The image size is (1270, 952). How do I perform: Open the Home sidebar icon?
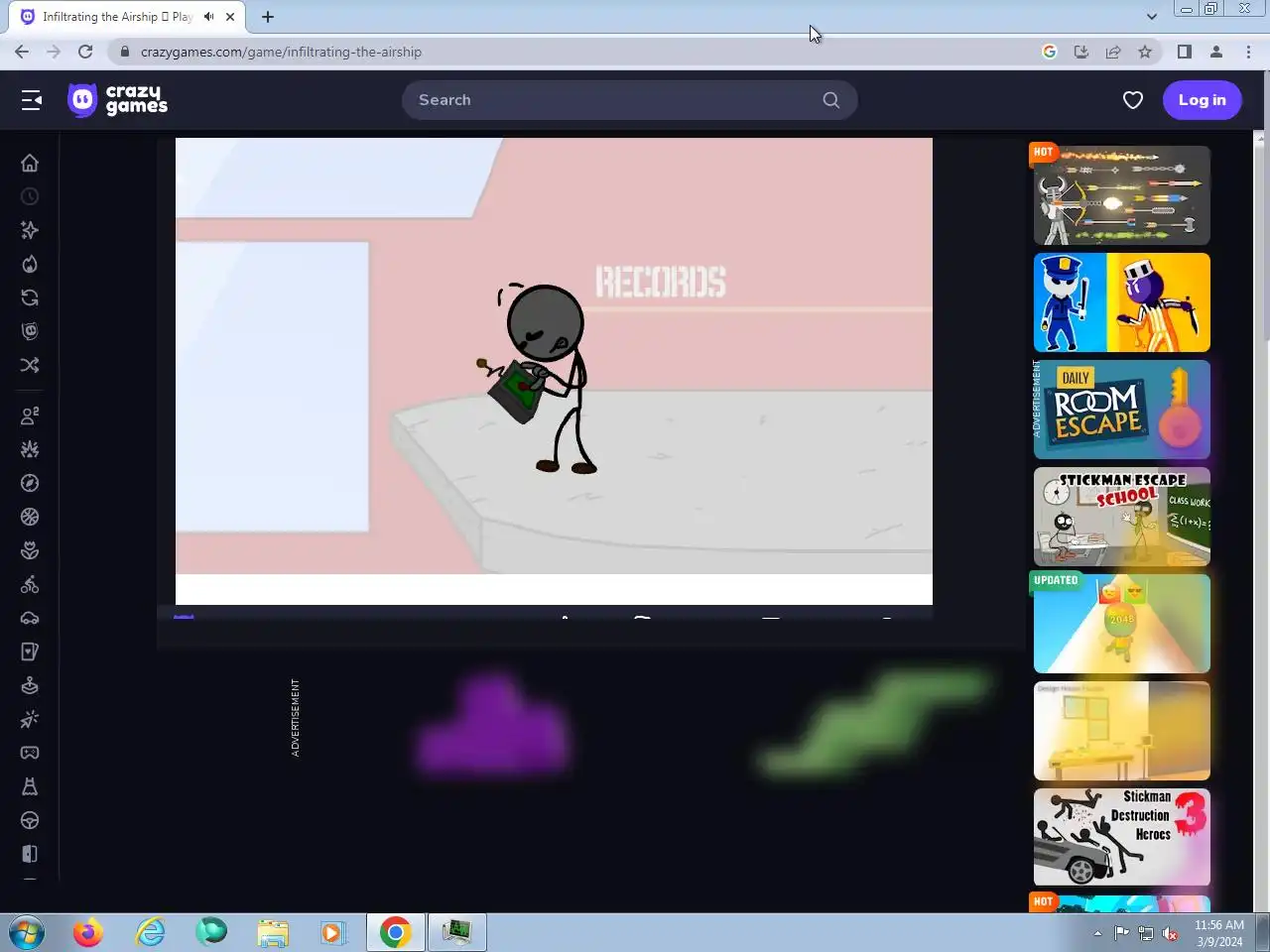30,163
